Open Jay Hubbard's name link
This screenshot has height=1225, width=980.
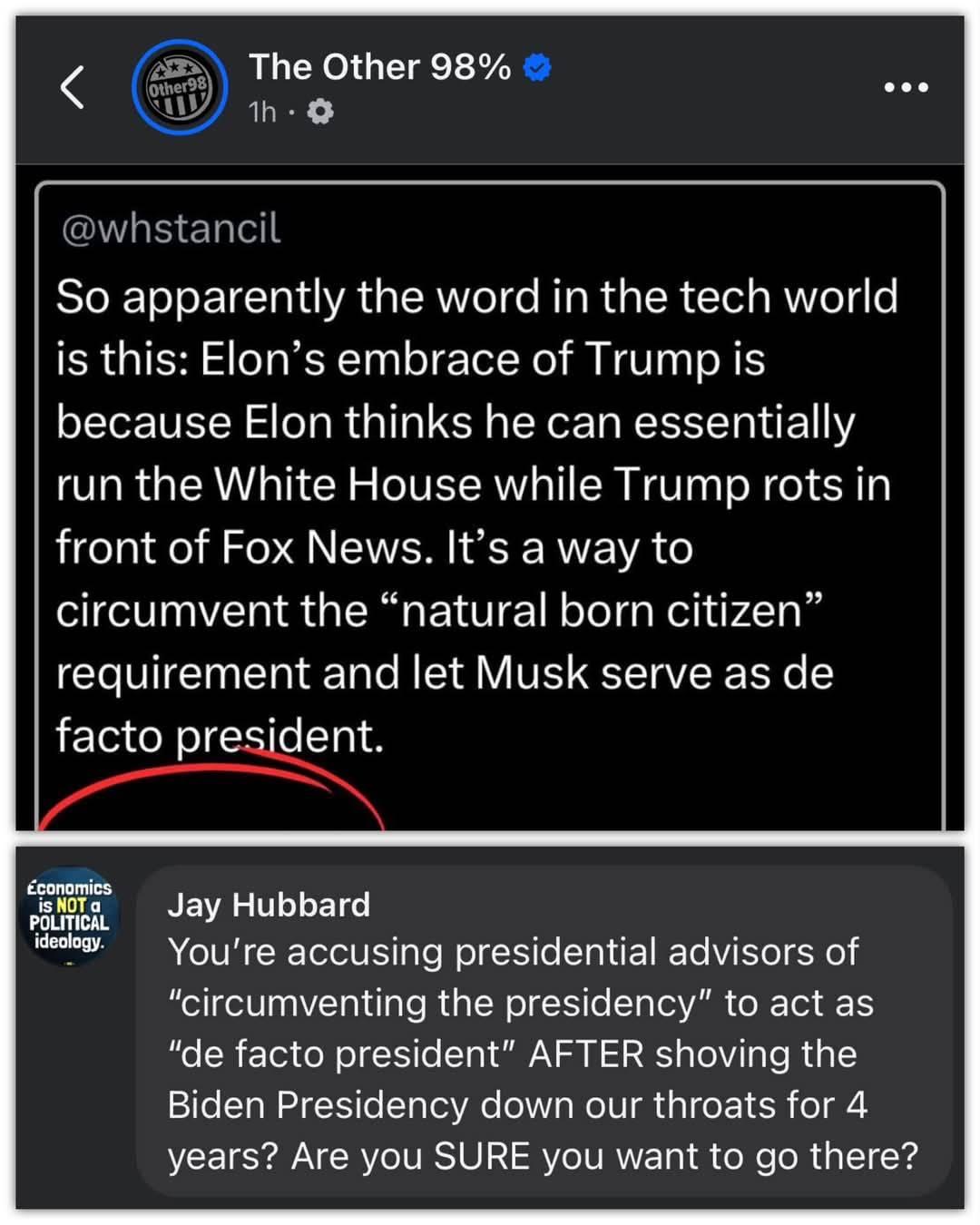[269, 905]
